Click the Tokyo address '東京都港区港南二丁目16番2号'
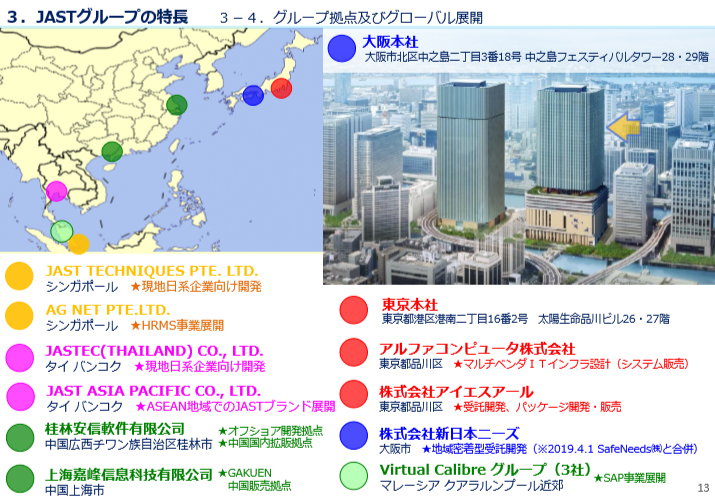Screen dimensions: 715x498 (x=455, y=319)
